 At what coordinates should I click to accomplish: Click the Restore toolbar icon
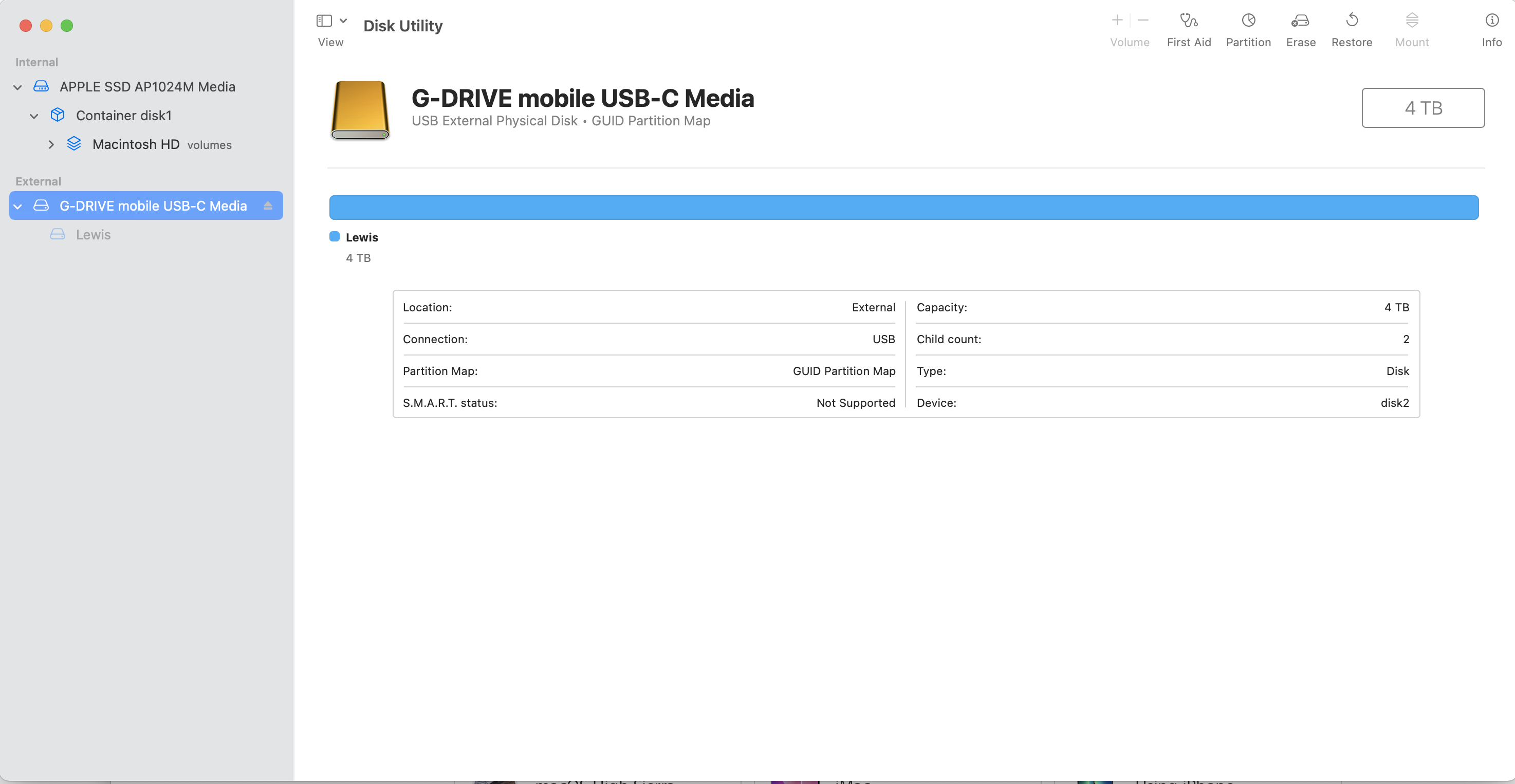point(1352,21)
